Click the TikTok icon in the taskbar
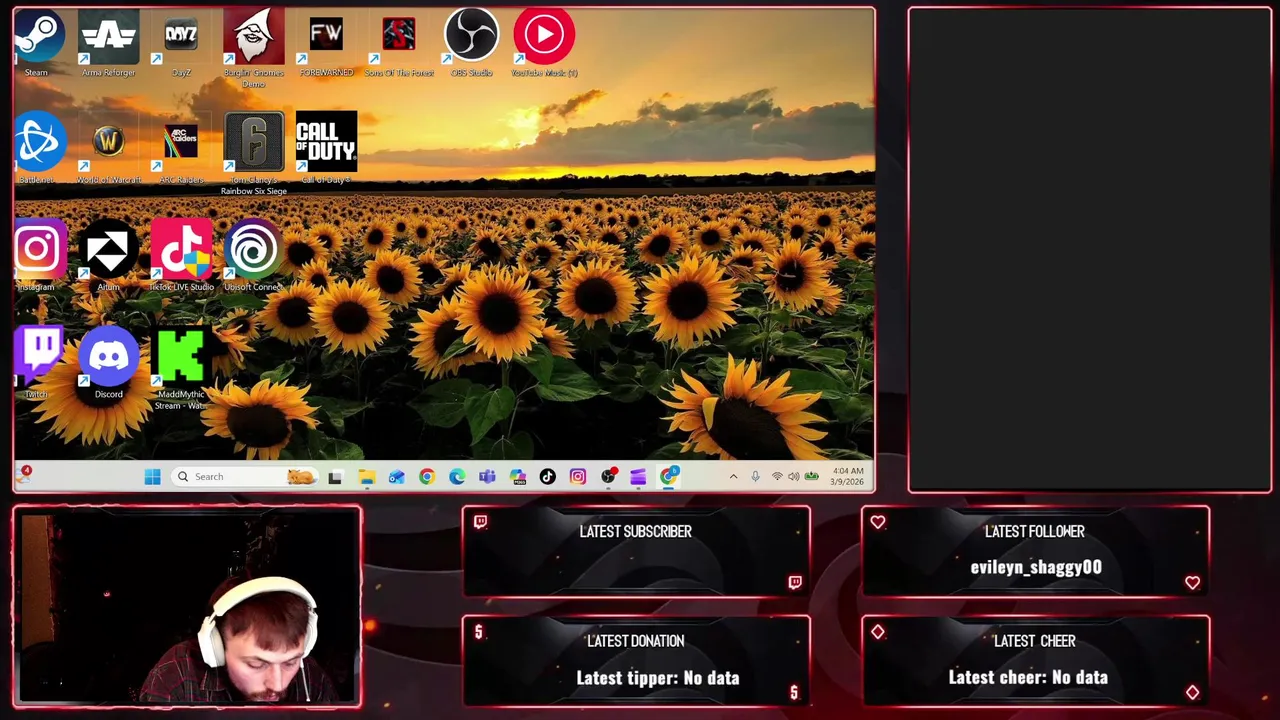The image size is (1280, 720). tap(547, 477)
